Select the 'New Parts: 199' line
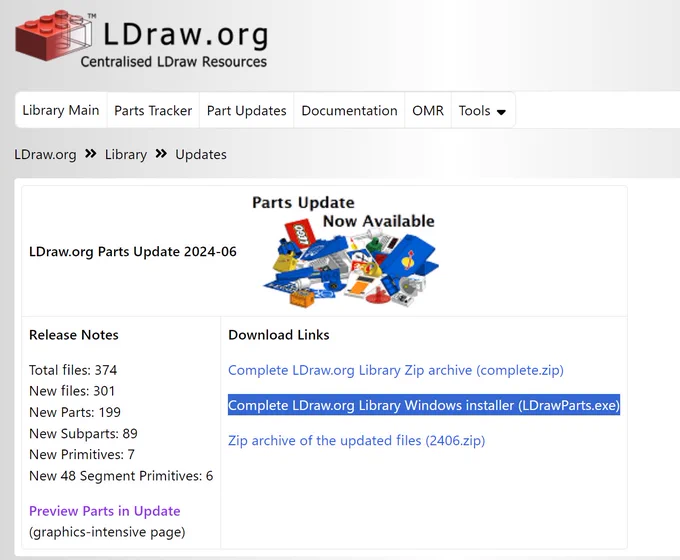The height and width of the screenshot is (560, 680). [x=75, y=412]
